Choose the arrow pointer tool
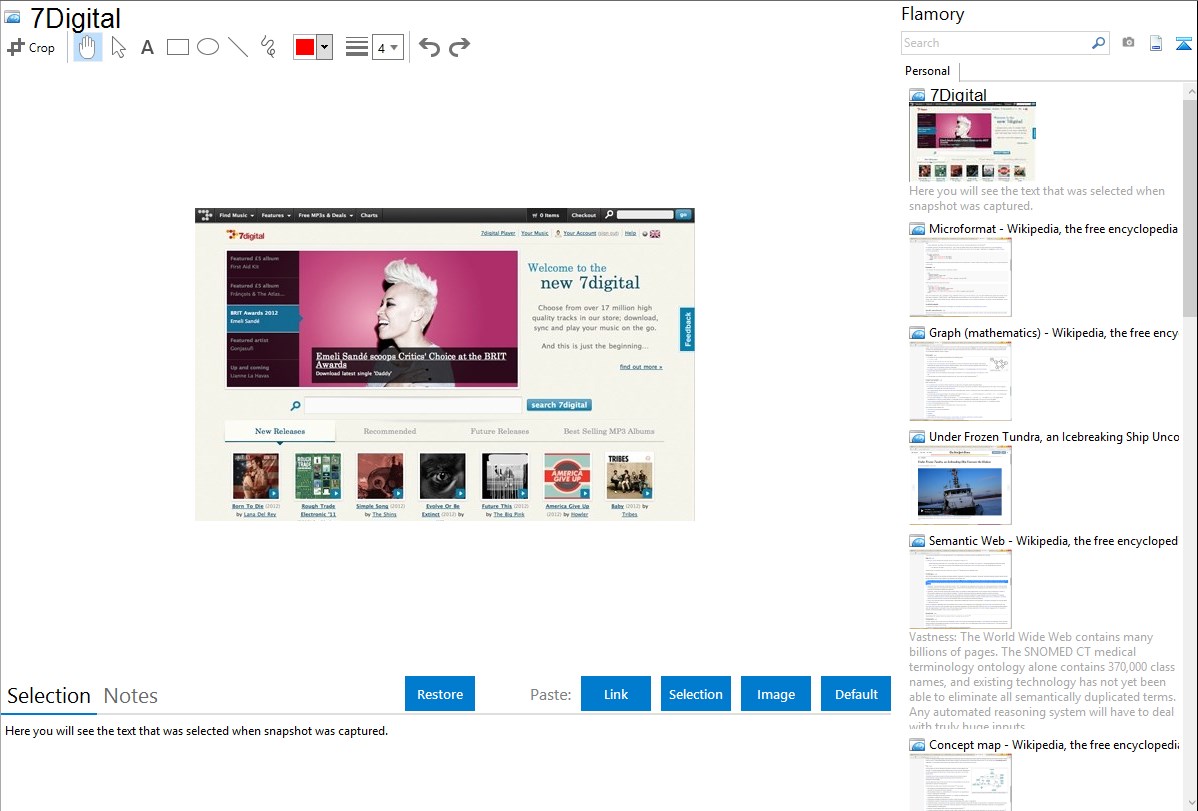 [x=118, y=47]
